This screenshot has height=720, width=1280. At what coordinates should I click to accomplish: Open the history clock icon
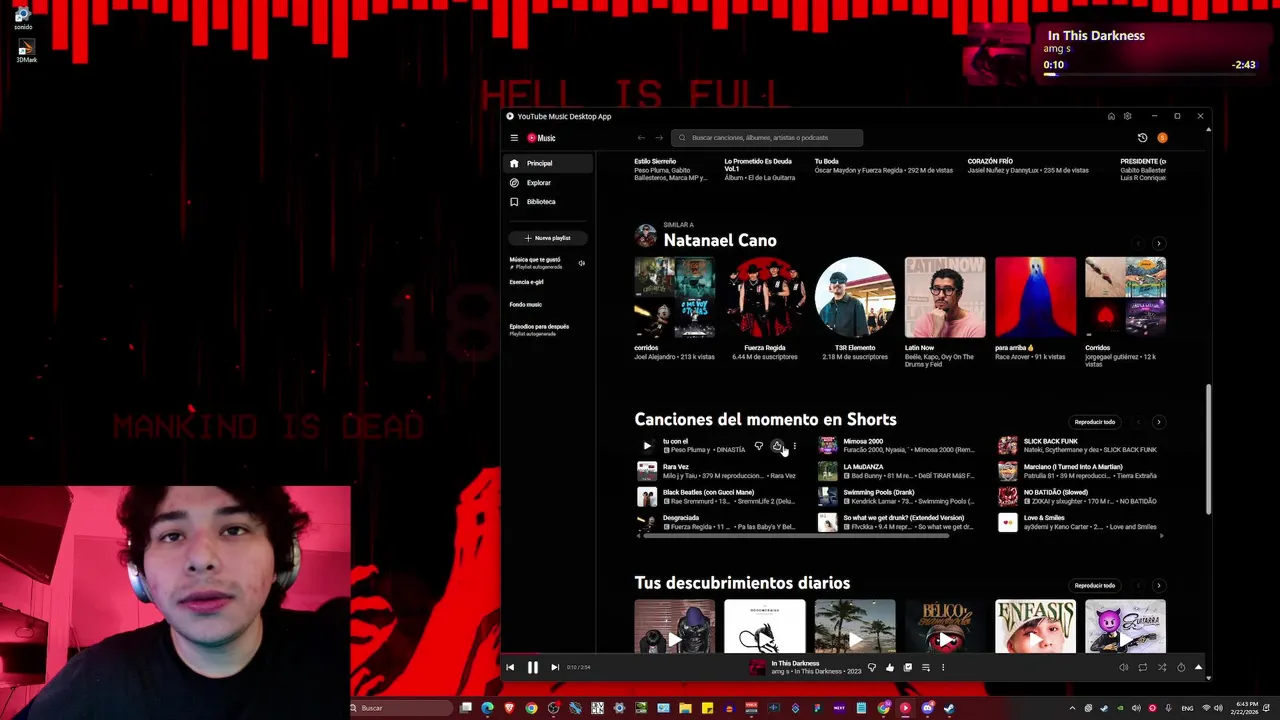pos(1142,138)
